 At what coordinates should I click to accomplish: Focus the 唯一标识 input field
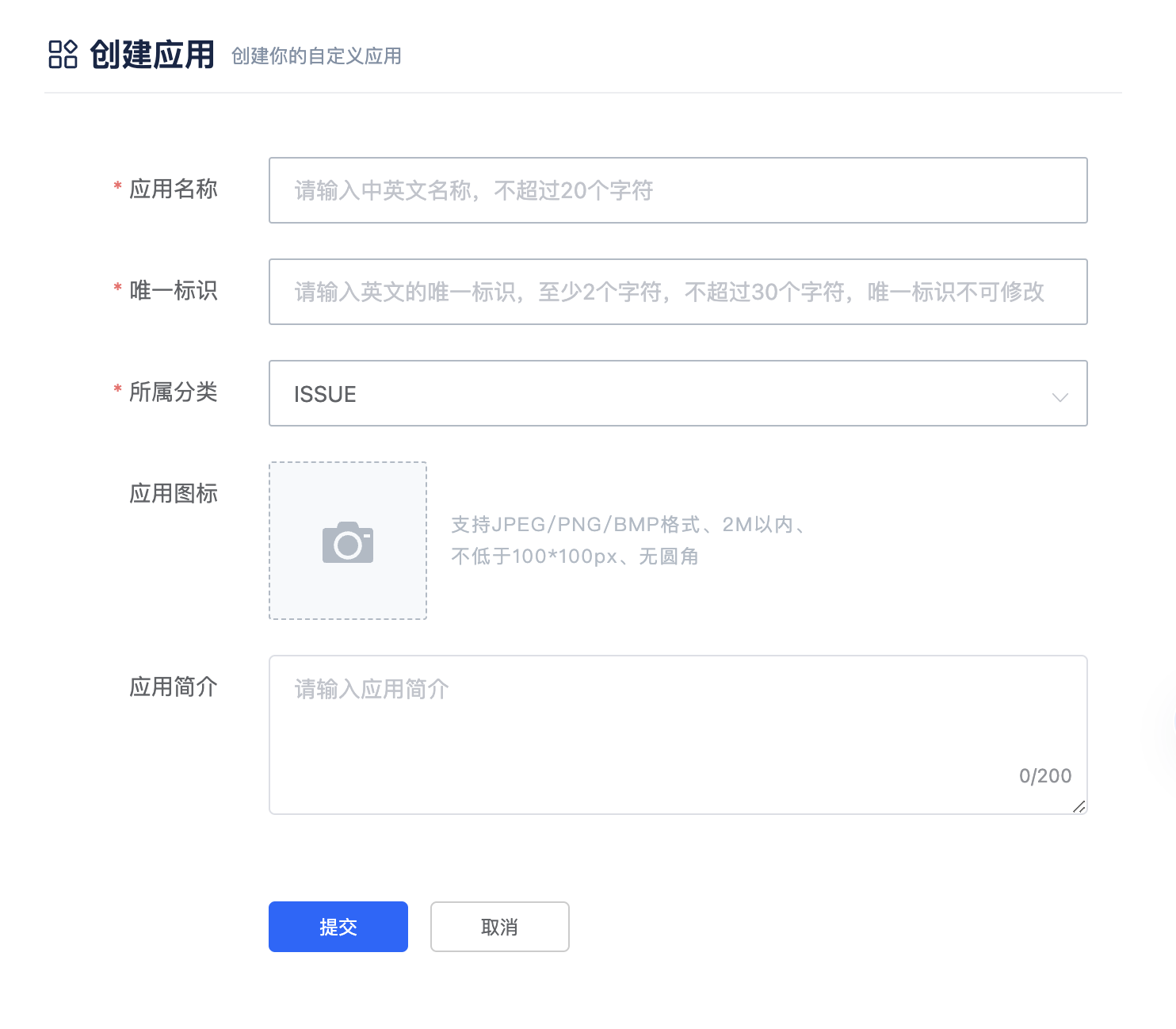pyautogui.click(x=678, y=292)
